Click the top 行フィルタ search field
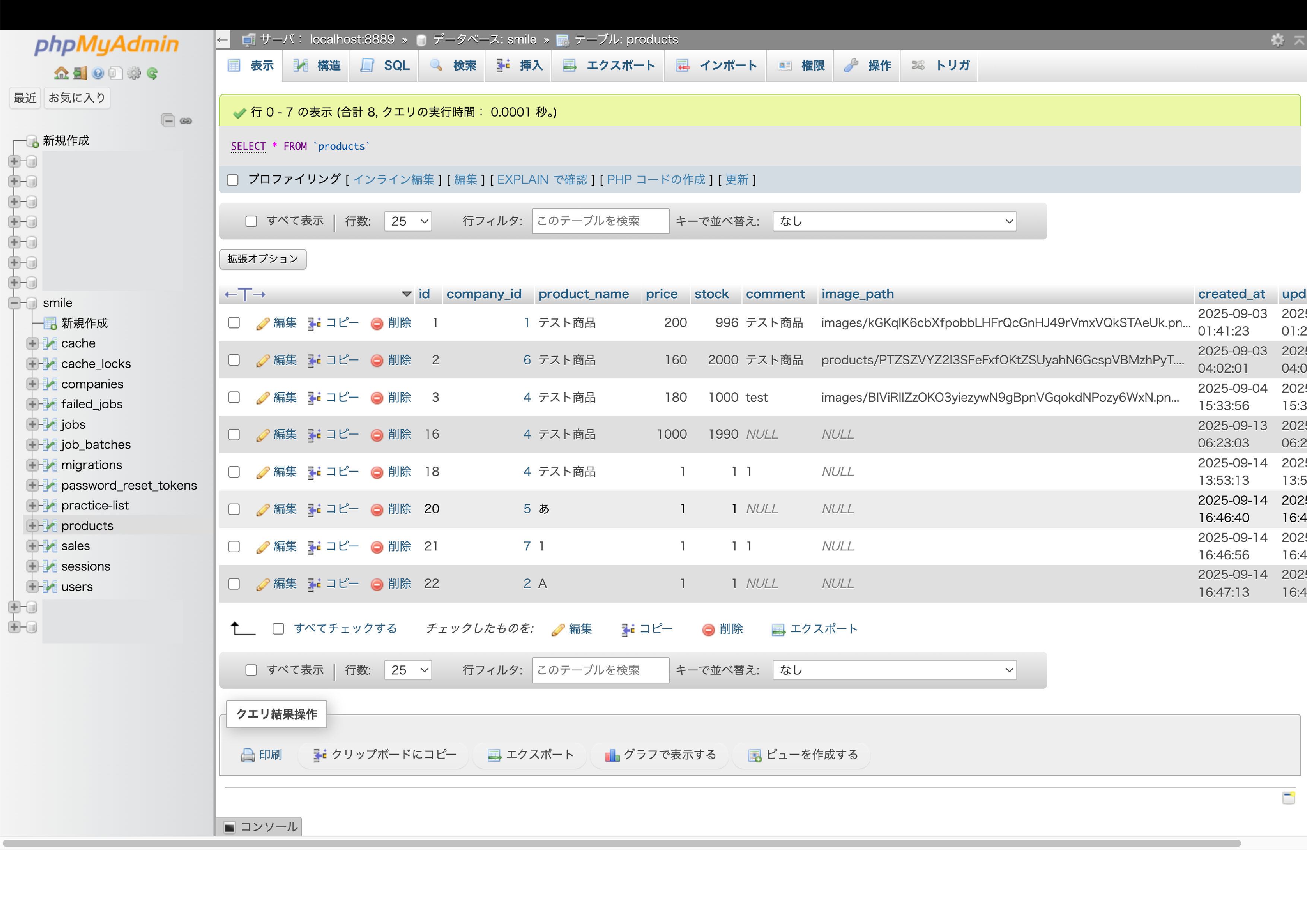Viewport: 1307px width, 924px height. click(x=600, y=221)
